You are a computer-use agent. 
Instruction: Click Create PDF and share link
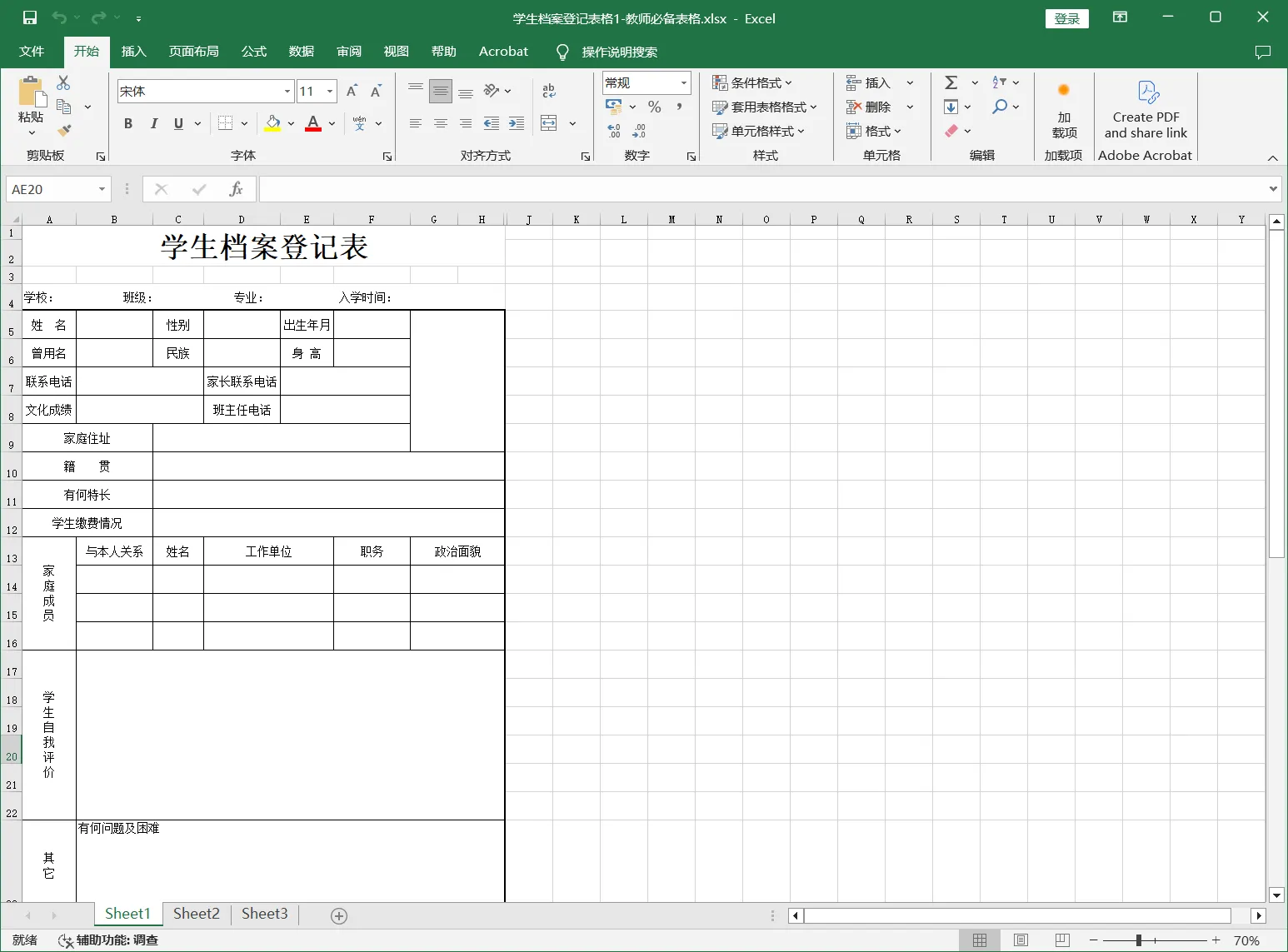tap(1146, 110)
